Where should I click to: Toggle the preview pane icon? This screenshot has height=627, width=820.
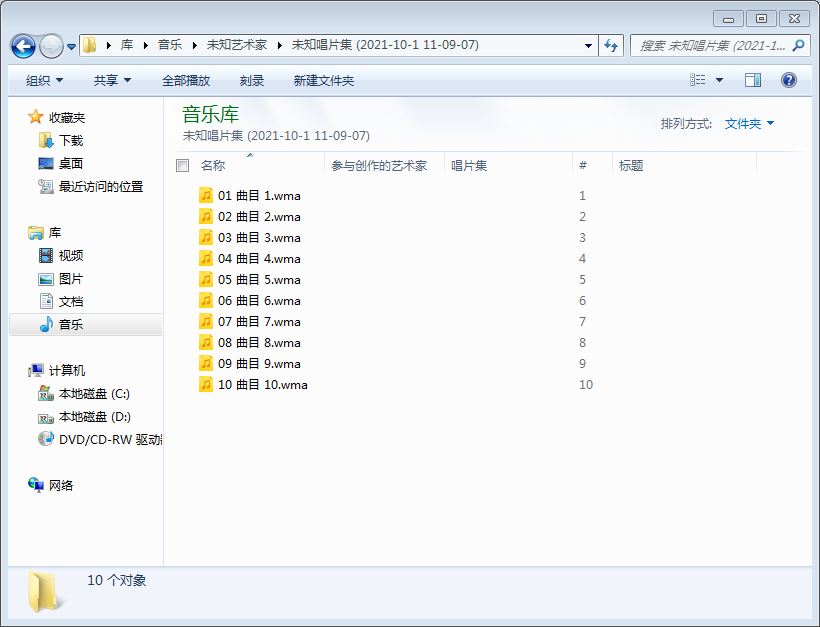coord(753,80)
